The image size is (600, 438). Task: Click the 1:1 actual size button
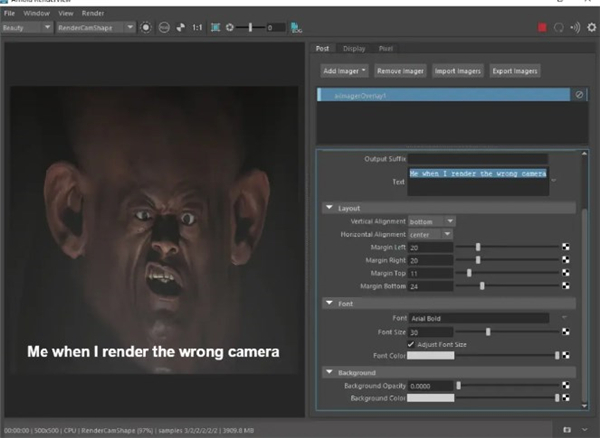coord(197,28)
